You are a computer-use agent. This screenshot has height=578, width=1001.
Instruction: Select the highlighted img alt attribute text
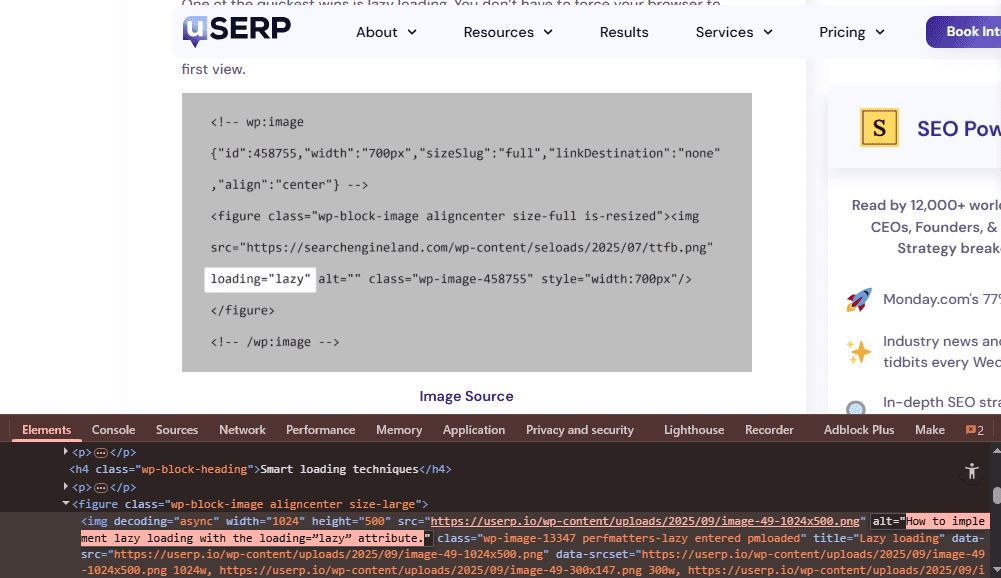pyautogui.click(x=535, y=529)
